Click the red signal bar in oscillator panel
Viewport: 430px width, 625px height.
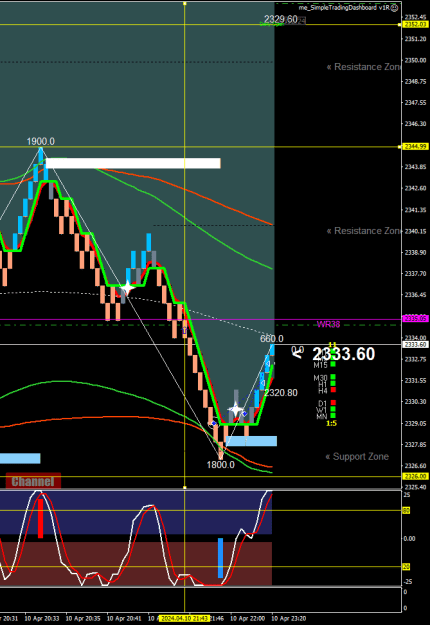click(40, 518)
